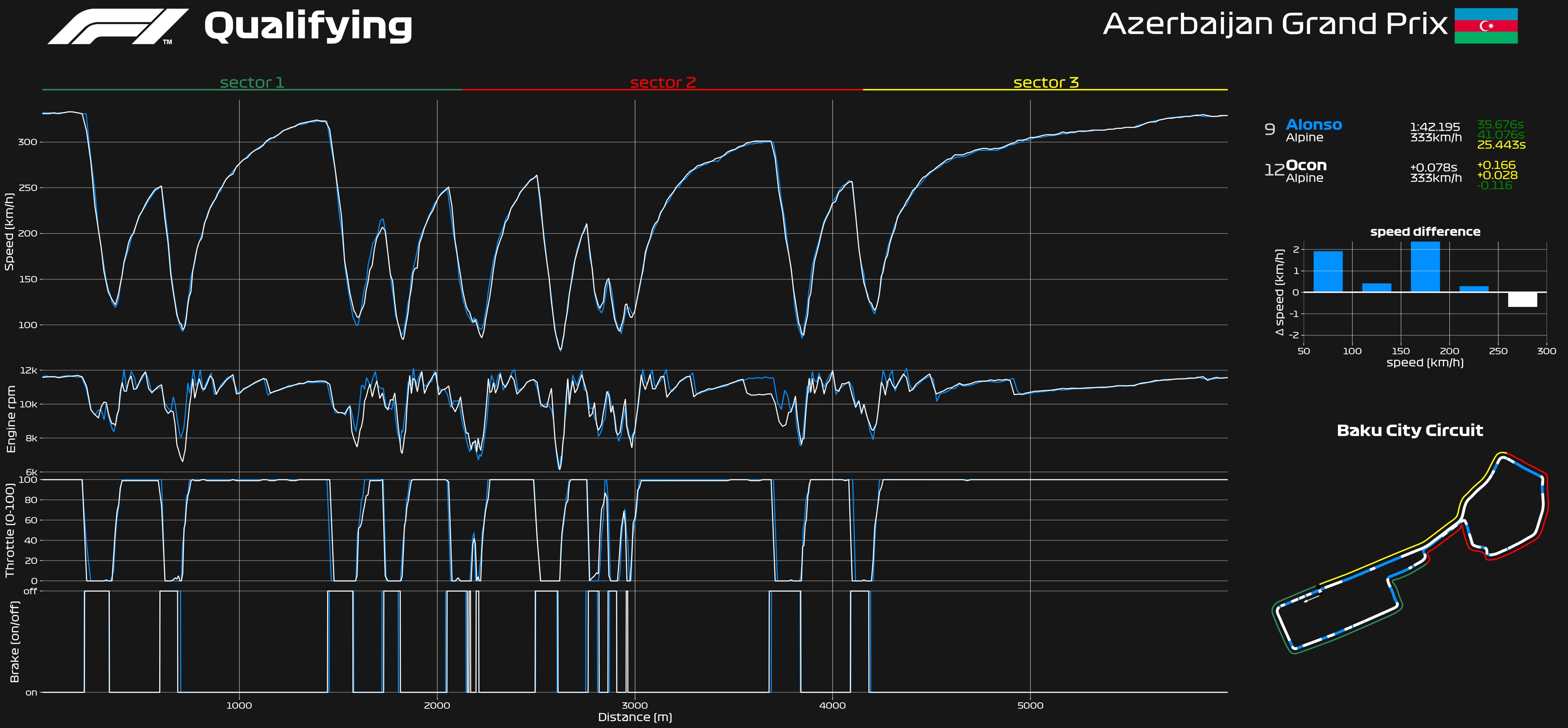Image resolution: width=1568 pixels, height=728 pixels.
Task: Click the Baku City Circuit title
Action: 1410,430
